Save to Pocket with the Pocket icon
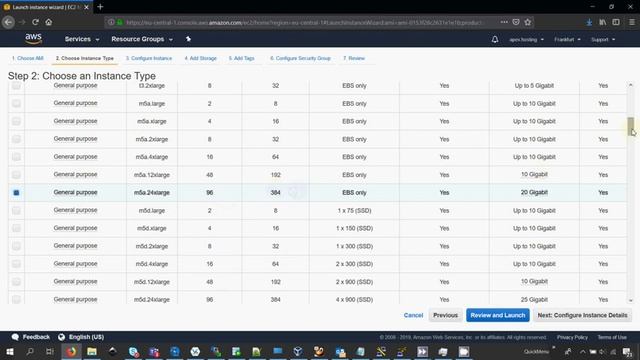The image size is (640, 360). click(x=516, y=22)
